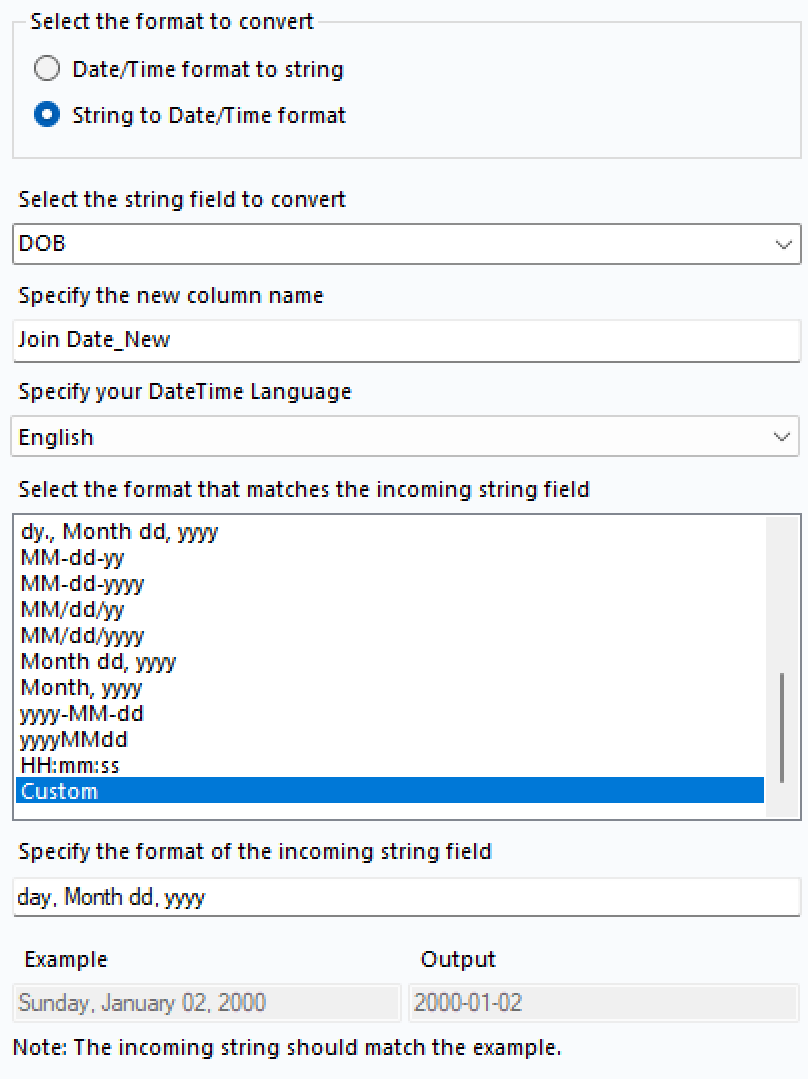
Task: Pick the Month, yyyy format
Action: tap(81, 688)
